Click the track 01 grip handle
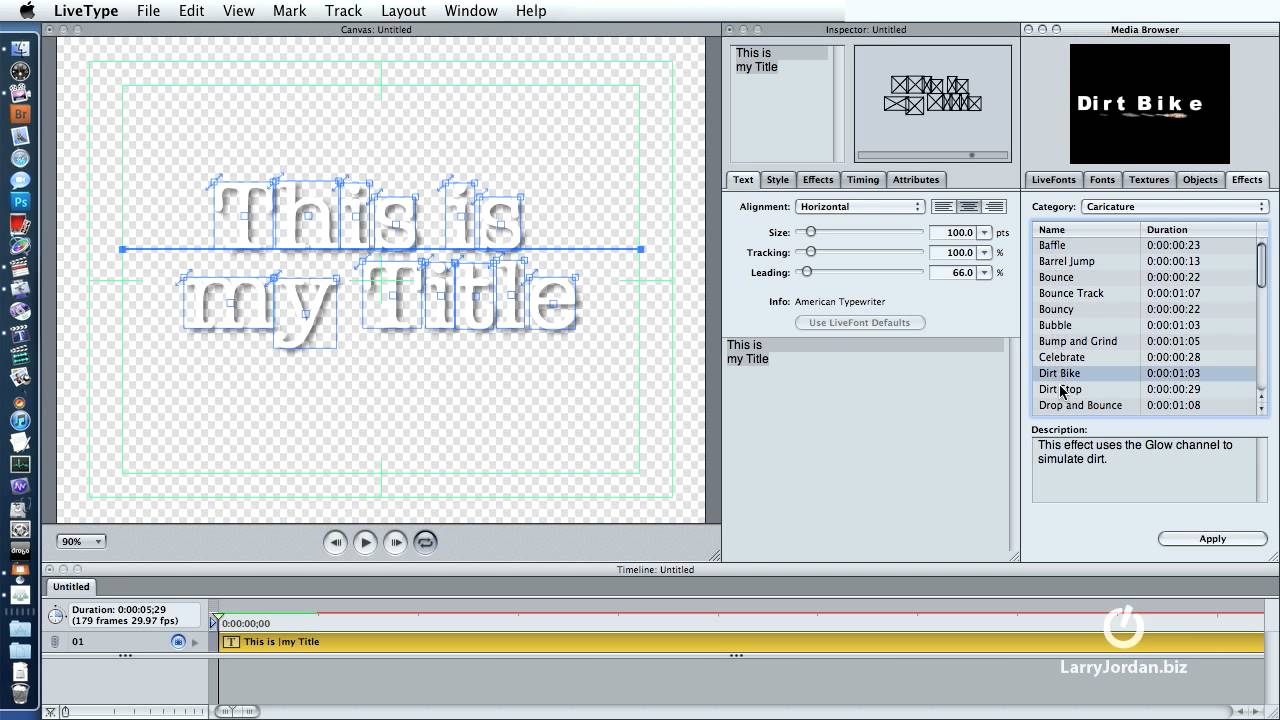1280x720 pixels. coord(55,642)
